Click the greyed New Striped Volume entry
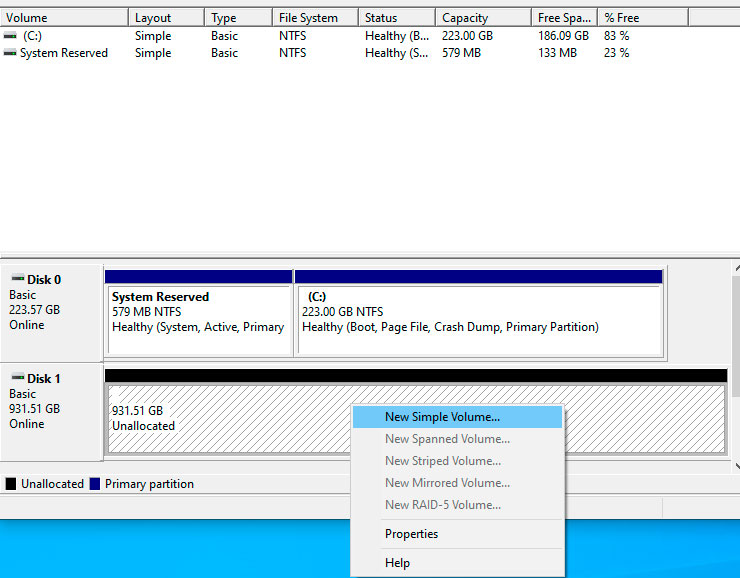 point(457,461)
